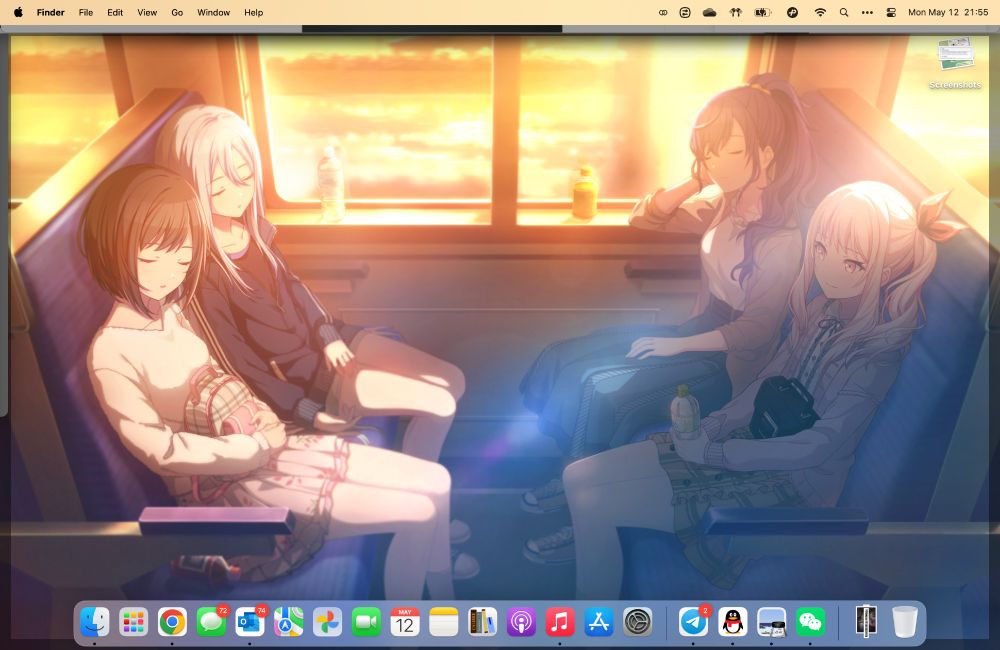Open the File menu
Viewport: 1000px width, 650px height.
coord(85,12)
